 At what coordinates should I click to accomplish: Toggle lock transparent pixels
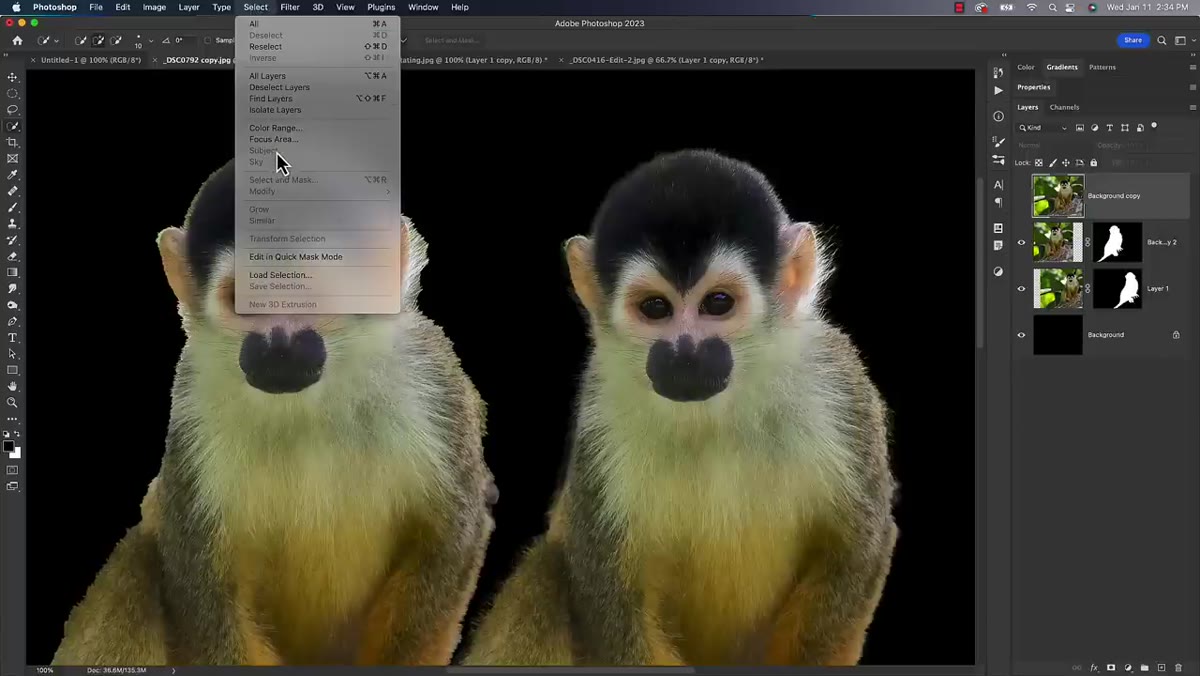point(1039,162)
